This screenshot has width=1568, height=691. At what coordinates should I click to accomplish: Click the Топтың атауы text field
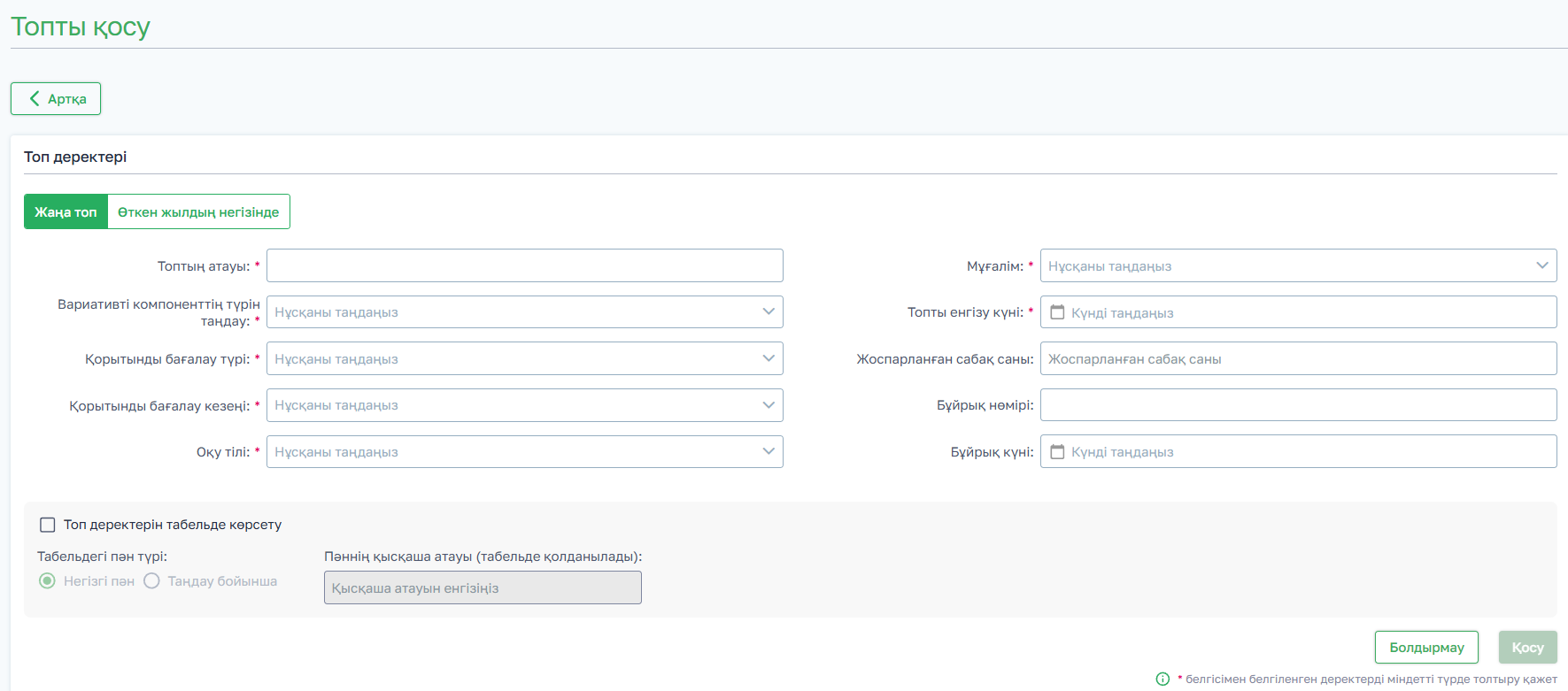524,265
